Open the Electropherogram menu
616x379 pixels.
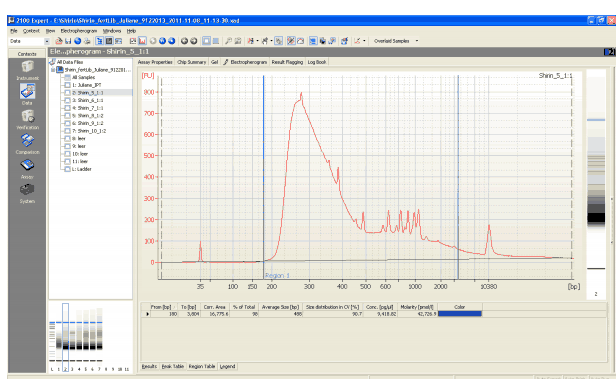[79, 31]
